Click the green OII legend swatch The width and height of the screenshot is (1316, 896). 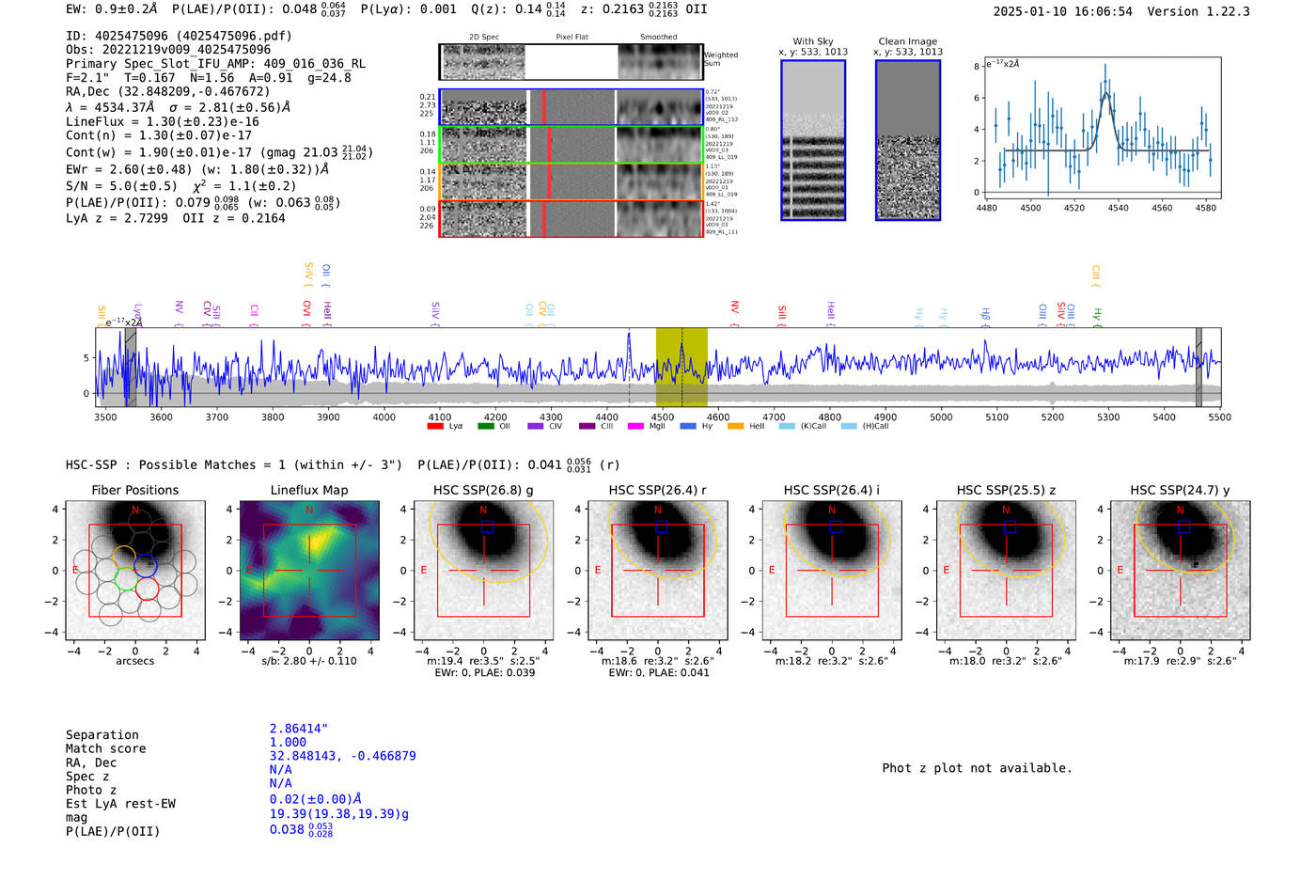point(485,427)
